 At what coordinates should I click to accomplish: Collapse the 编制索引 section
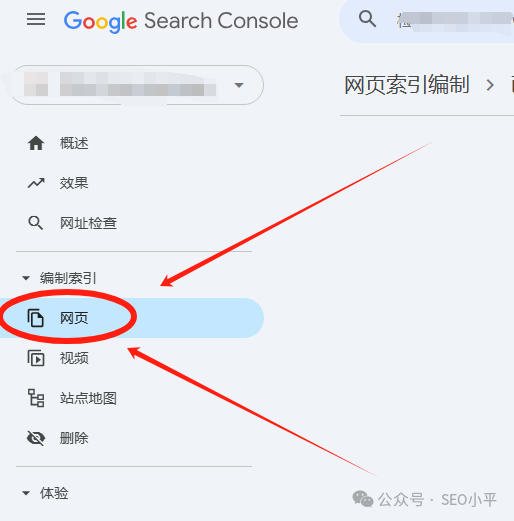pyautogui.click(x=26, y=278)
